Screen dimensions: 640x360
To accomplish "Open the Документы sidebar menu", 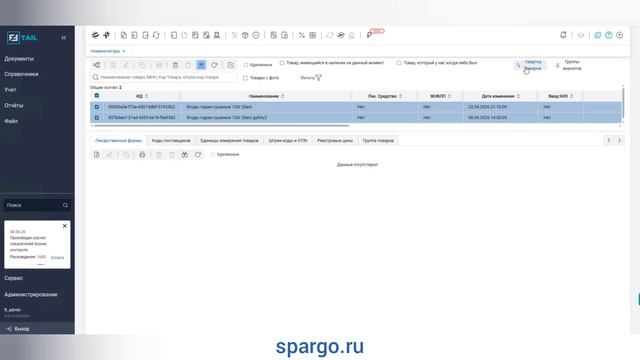I will (19, 59).
